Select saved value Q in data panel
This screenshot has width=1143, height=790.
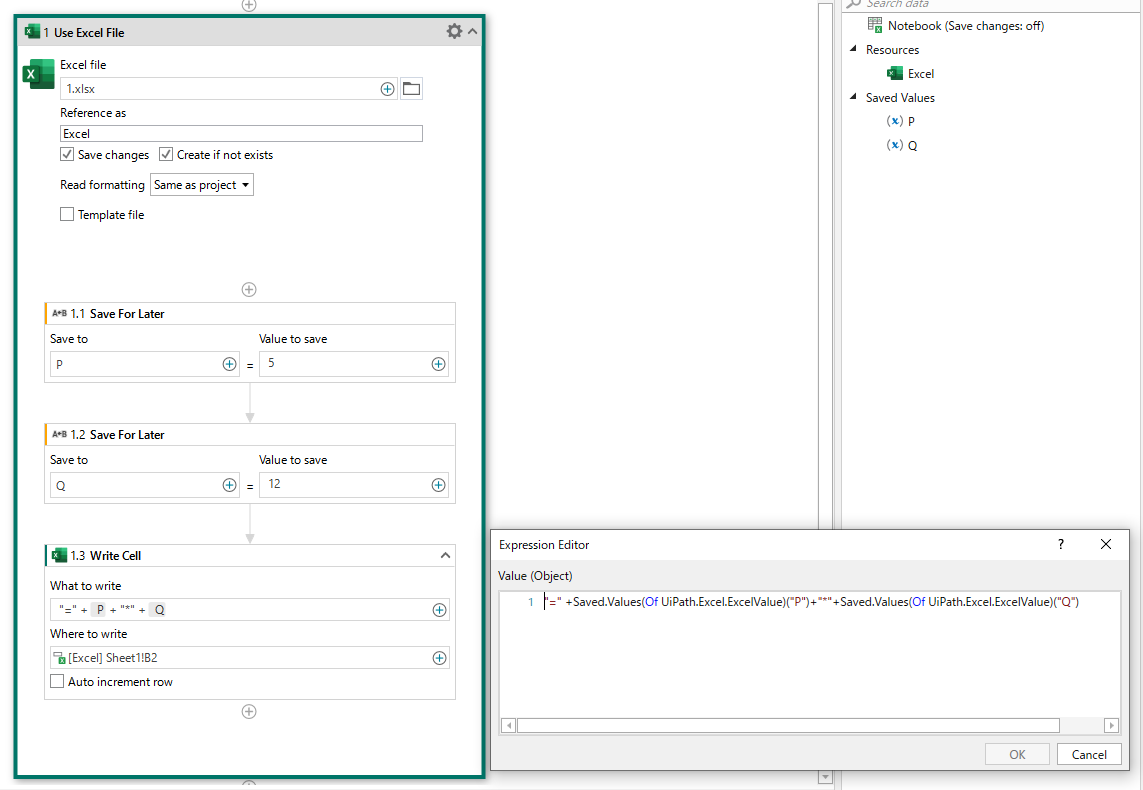pos(902,145)
